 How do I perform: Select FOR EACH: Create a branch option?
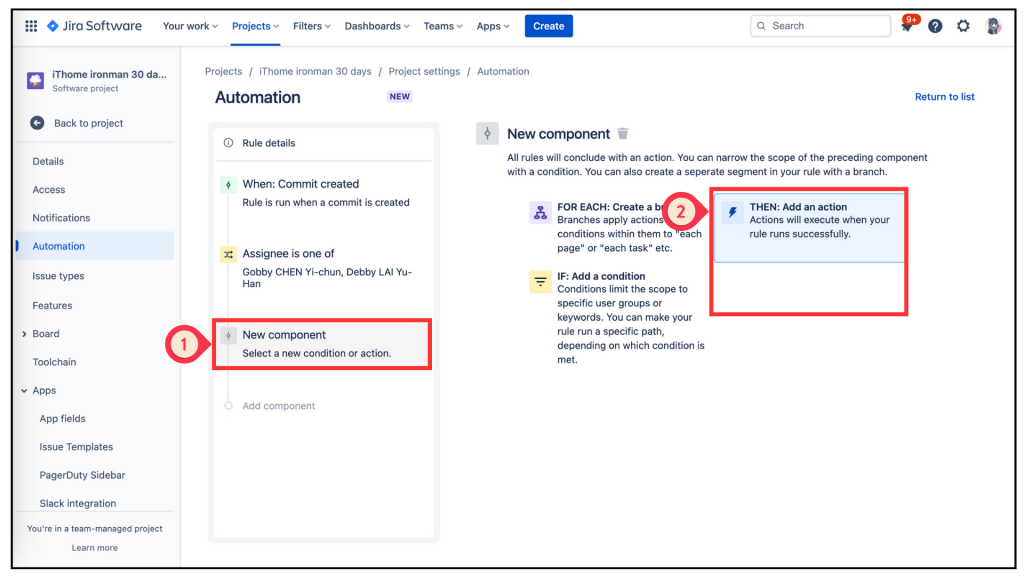coord(618,227)
